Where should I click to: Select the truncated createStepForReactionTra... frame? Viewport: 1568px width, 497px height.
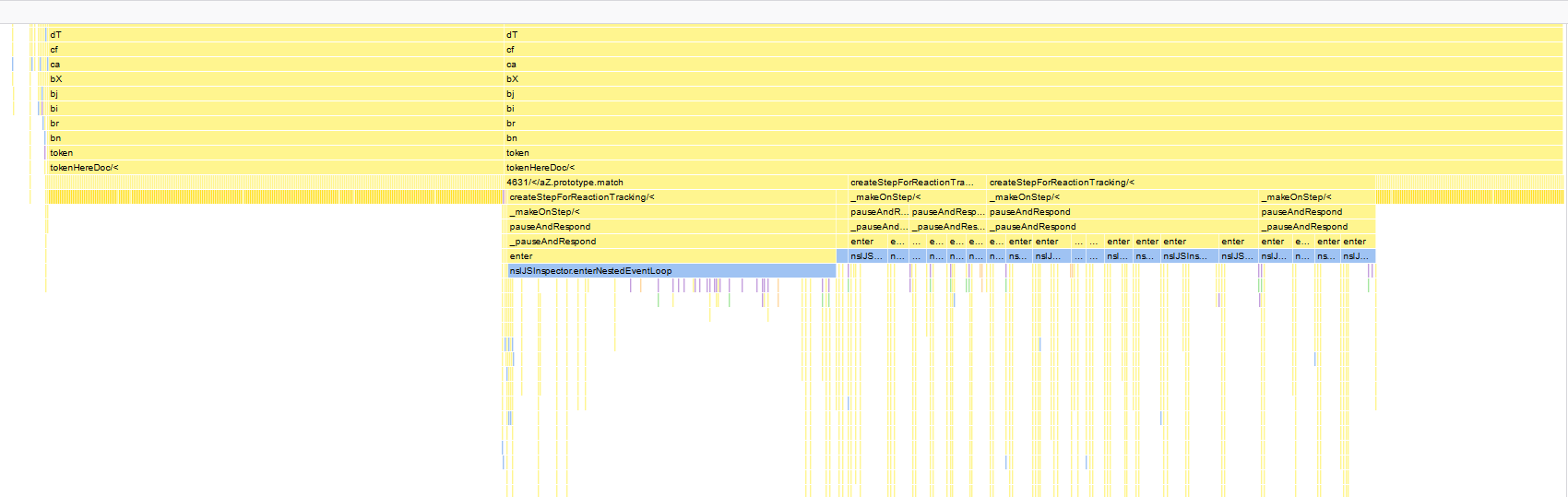click(x=917, y=183)
